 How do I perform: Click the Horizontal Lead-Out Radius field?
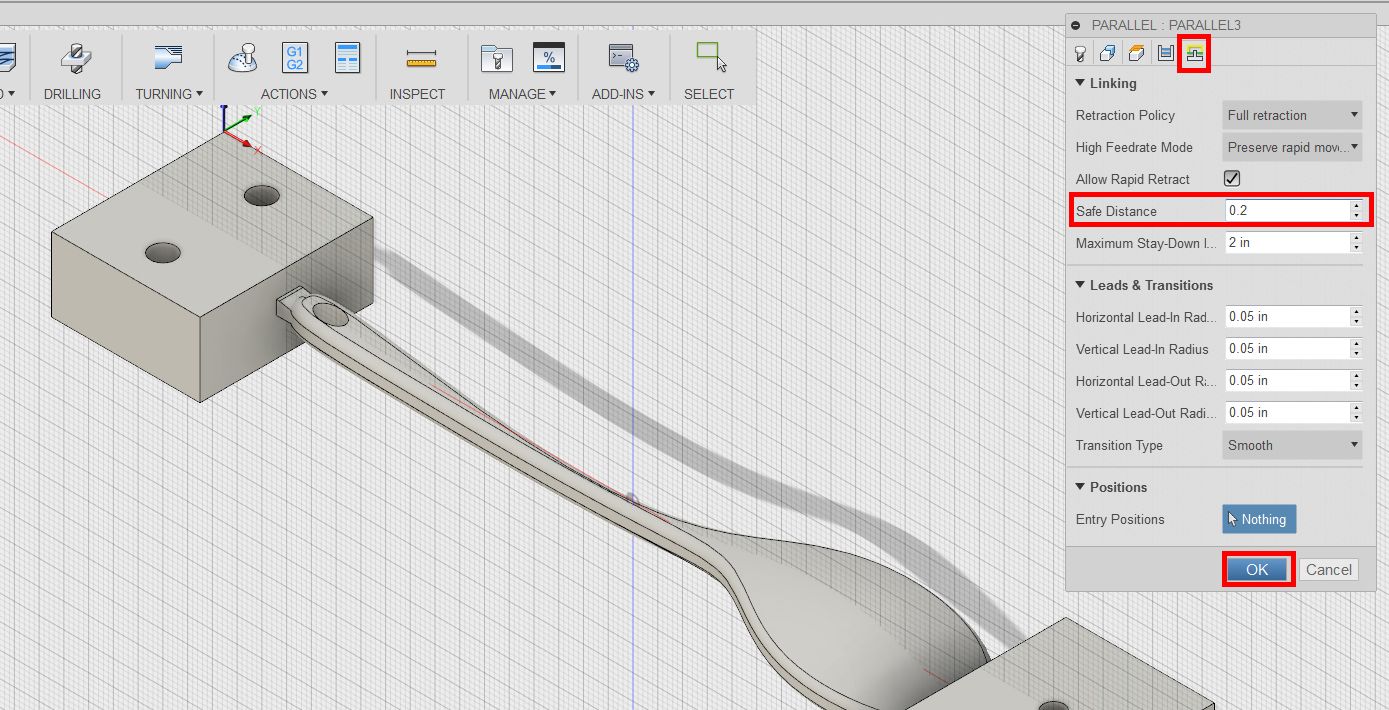point(1286,381)
